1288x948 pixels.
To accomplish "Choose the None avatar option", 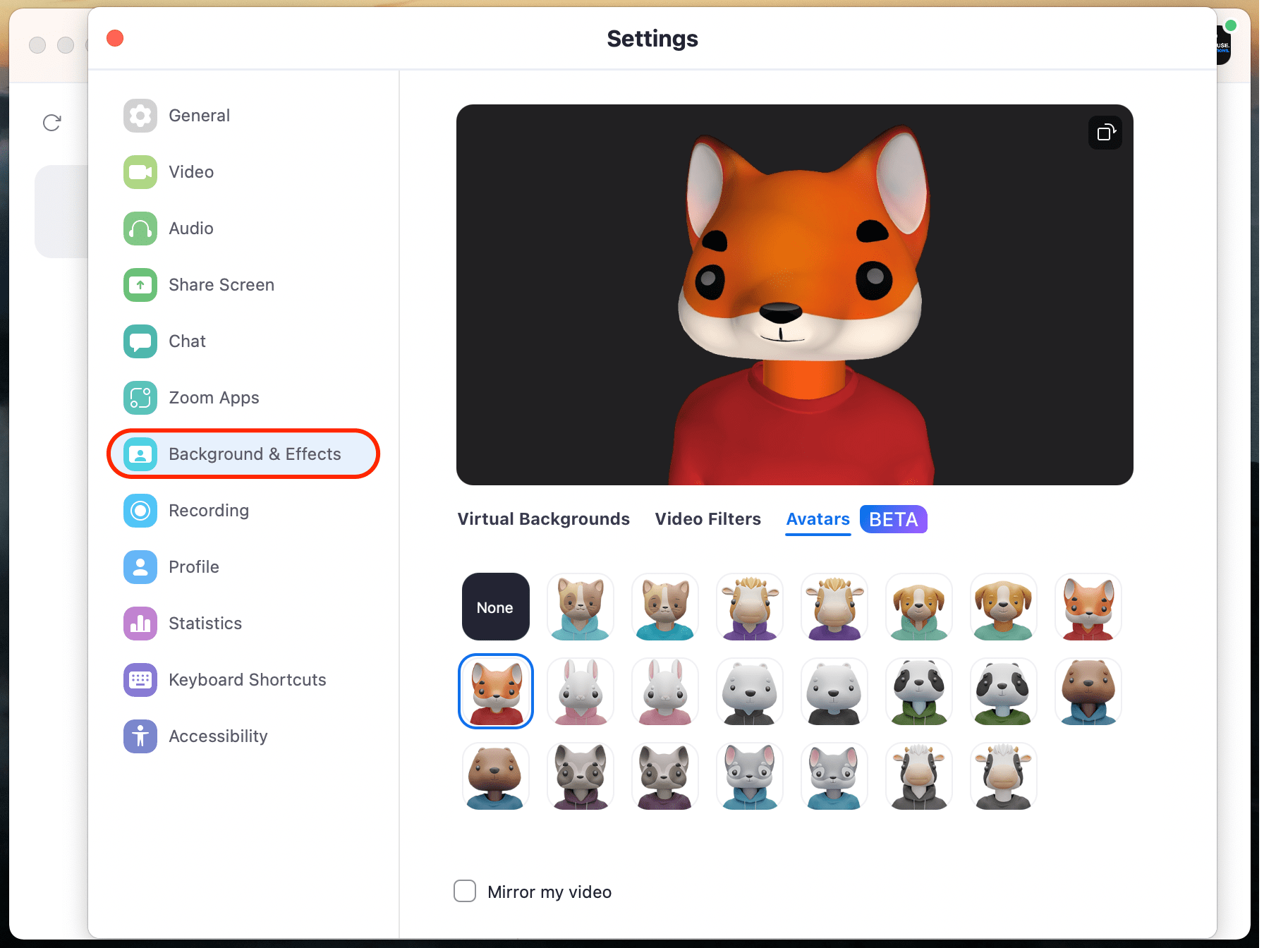I will click(496, 607).
